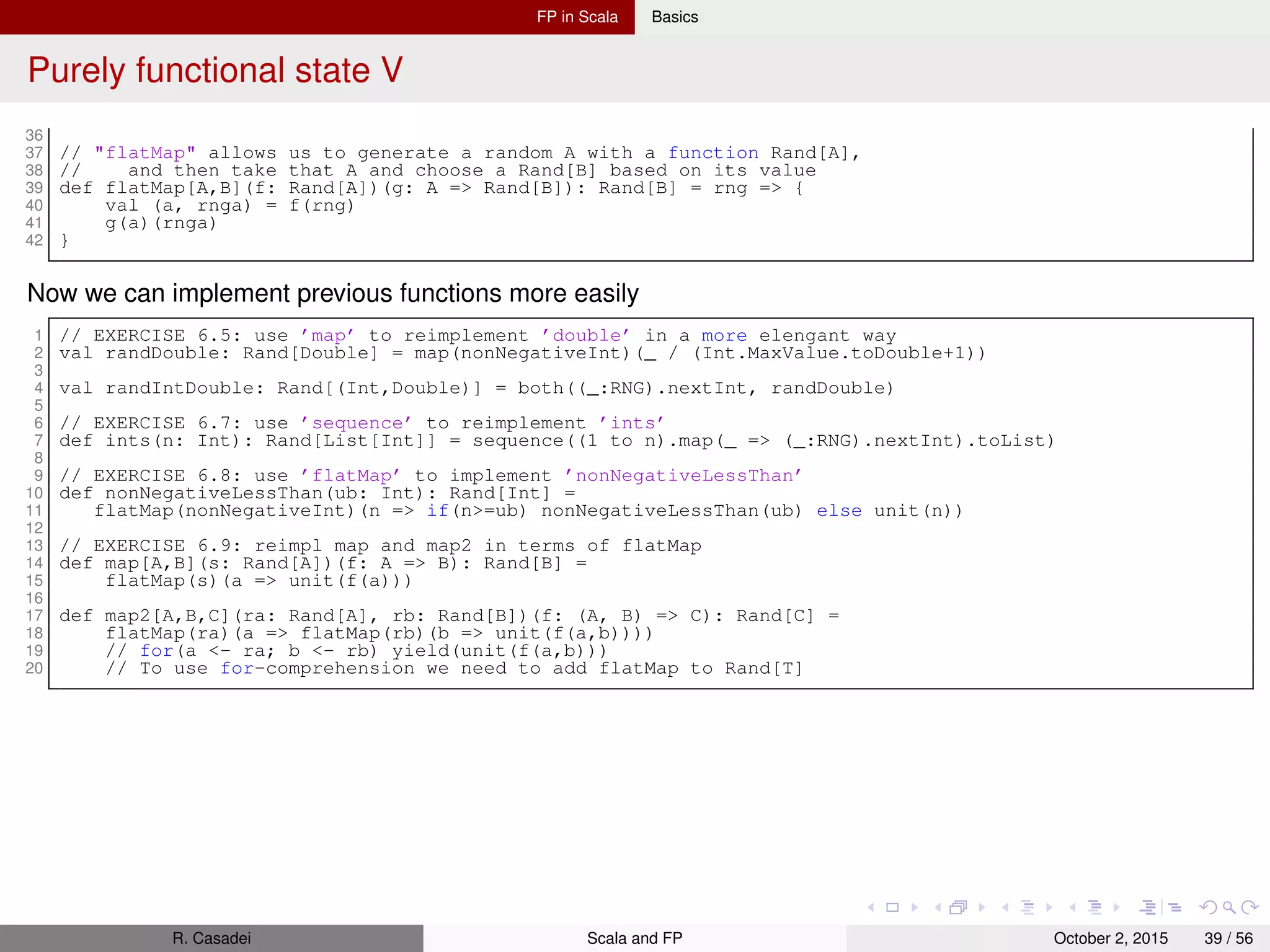1270x952 pixels.
Task: Click the 'October 2, 2015' date in footer
Action: click(x=1111, y=938)
